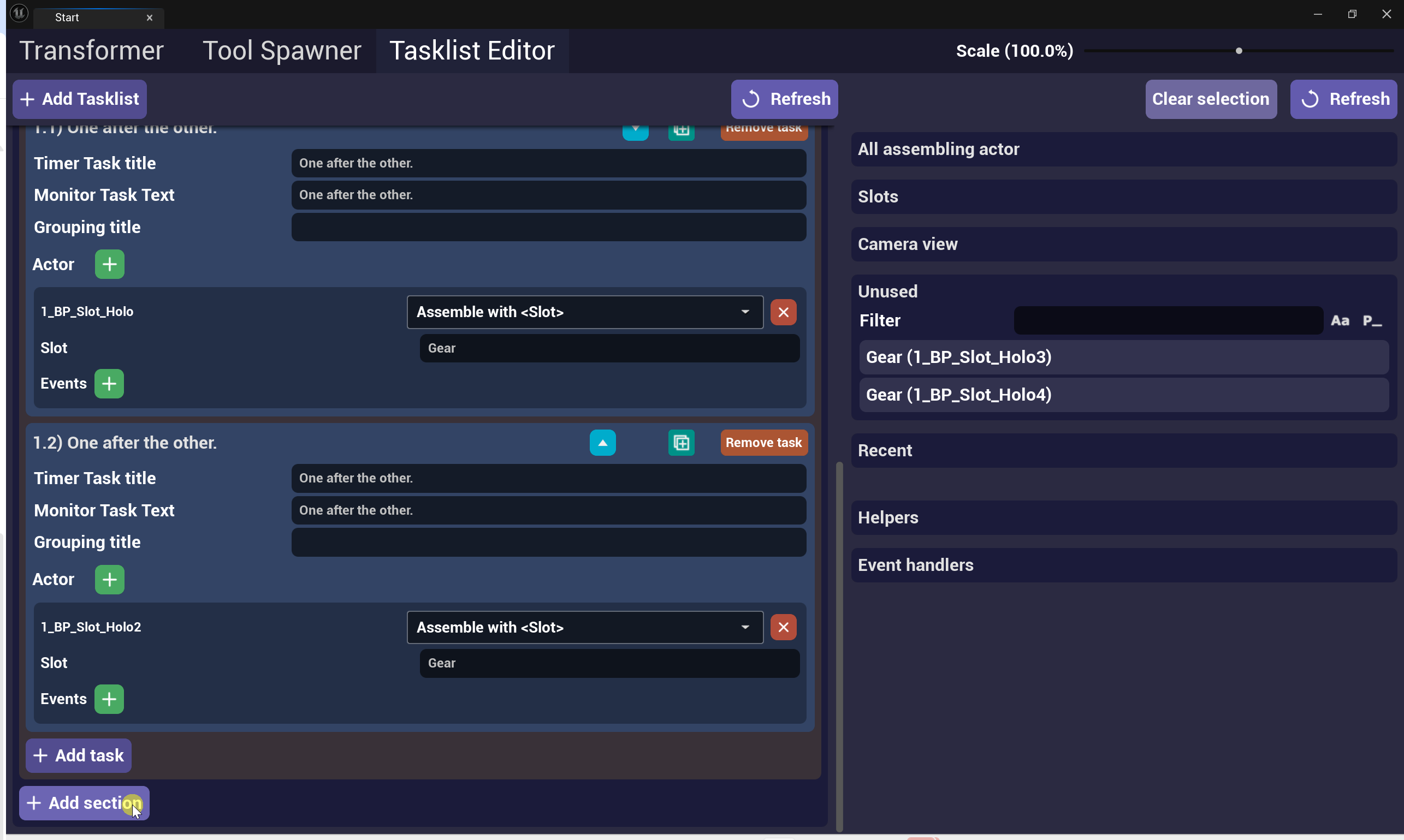The image size is (1404, 840).
Task: Duplicate task 1.2 with the teal icon
Action: point(681,443)
